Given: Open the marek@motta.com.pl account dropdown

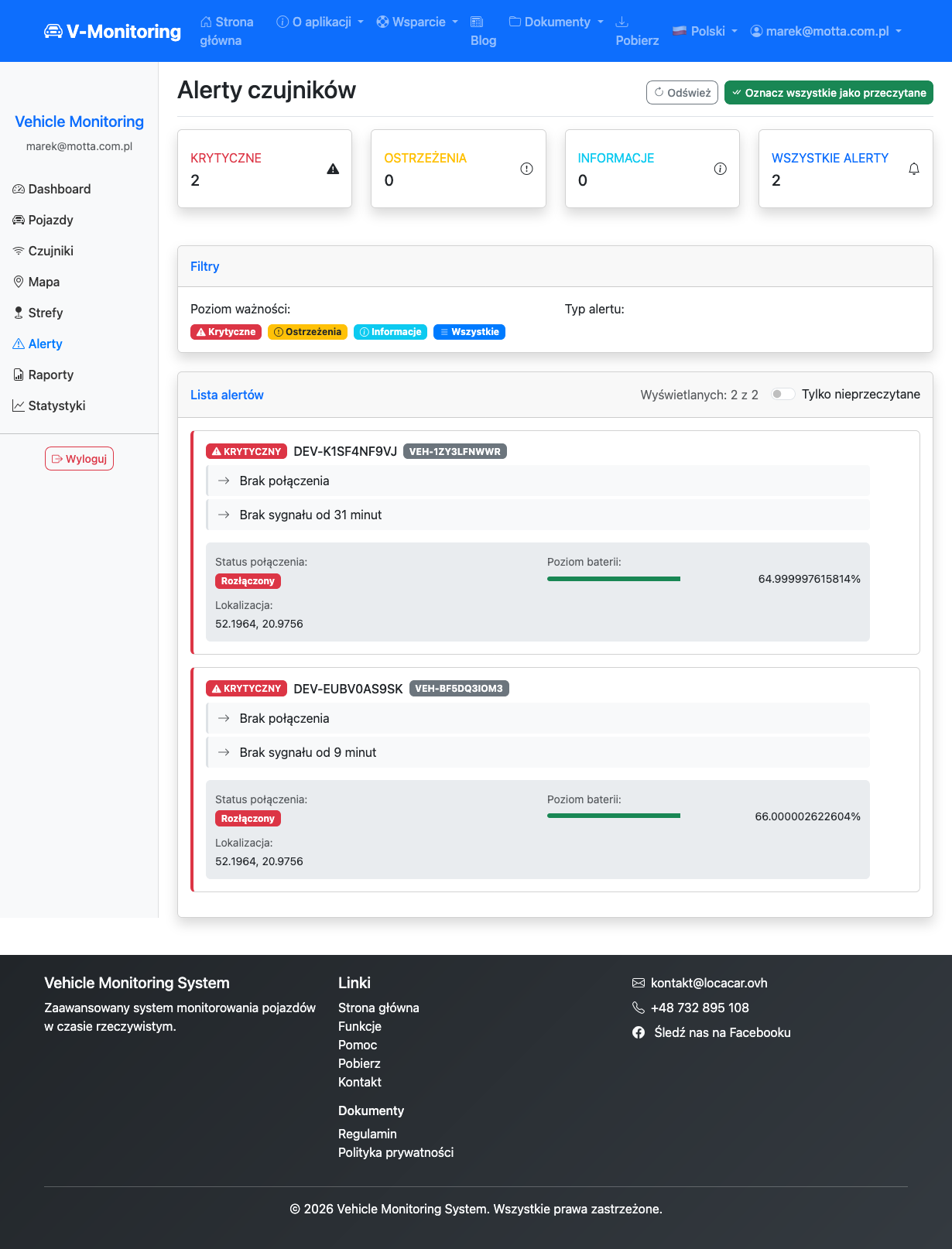Looking at the screenshot, I should tap(826, 31).
